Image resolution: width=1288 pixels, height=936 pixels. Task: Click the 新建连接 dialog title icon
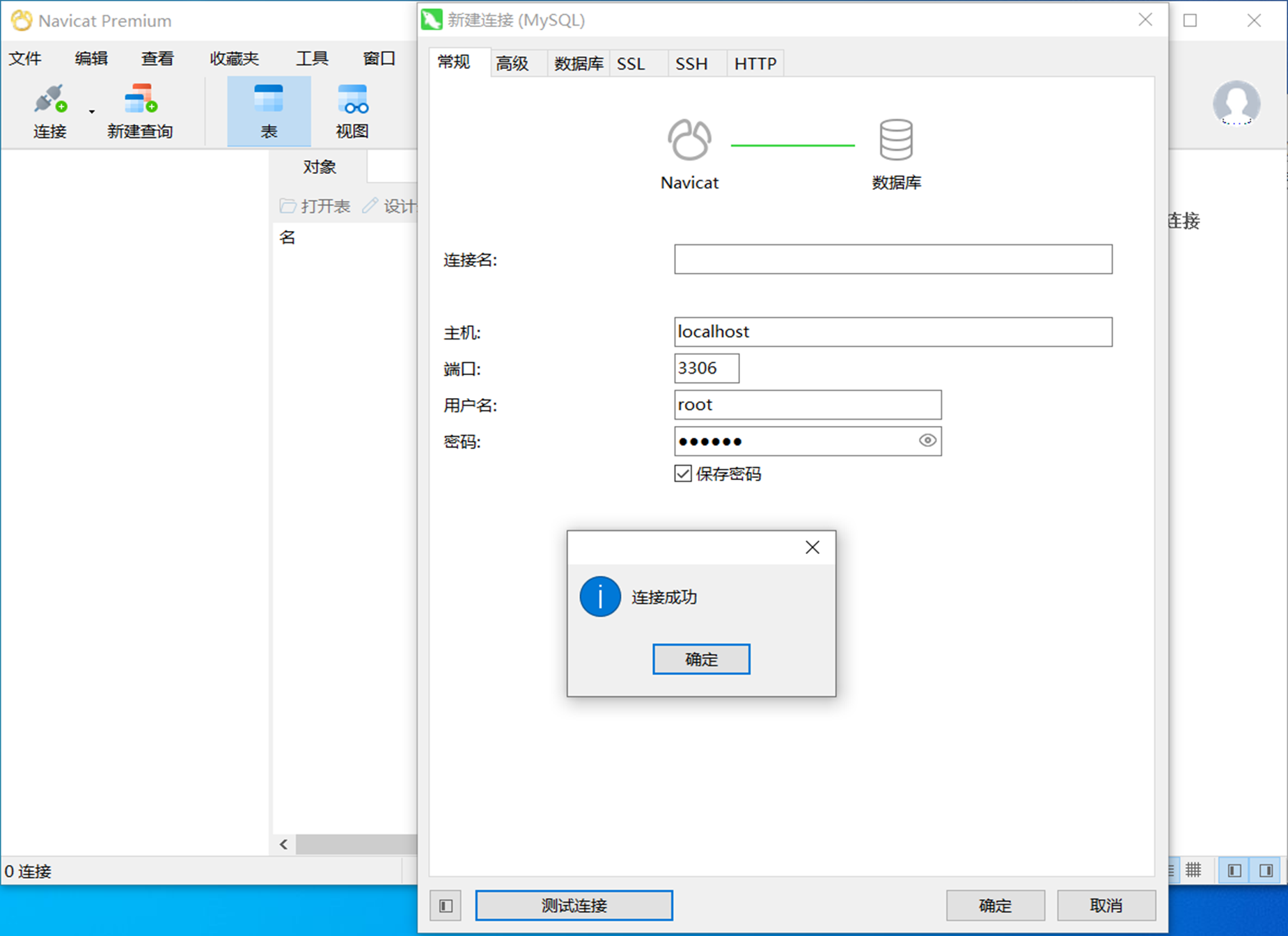click(x=432, y=19)
